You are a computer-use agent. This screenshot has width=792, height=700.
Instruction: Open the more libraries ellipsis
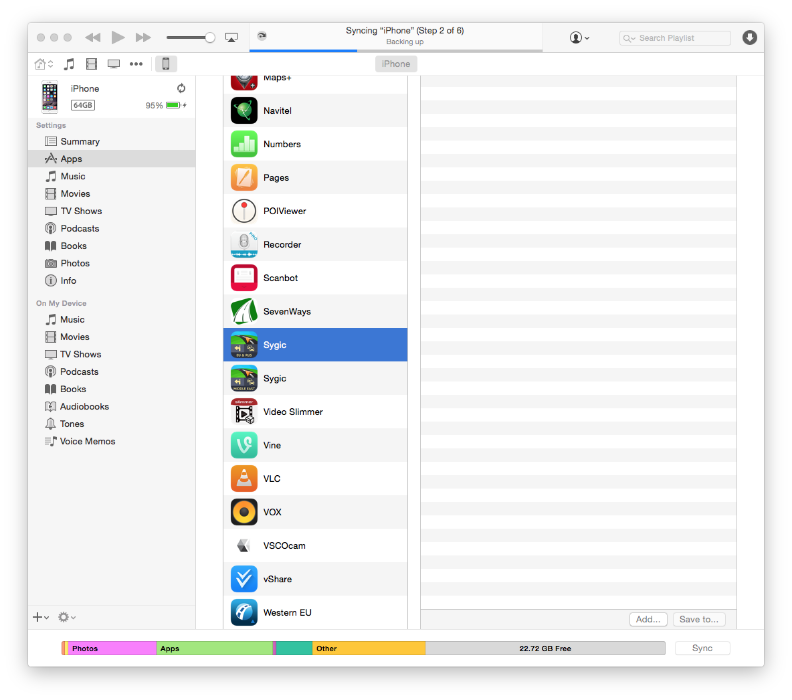pyautogui.click(x=136, y=64)
